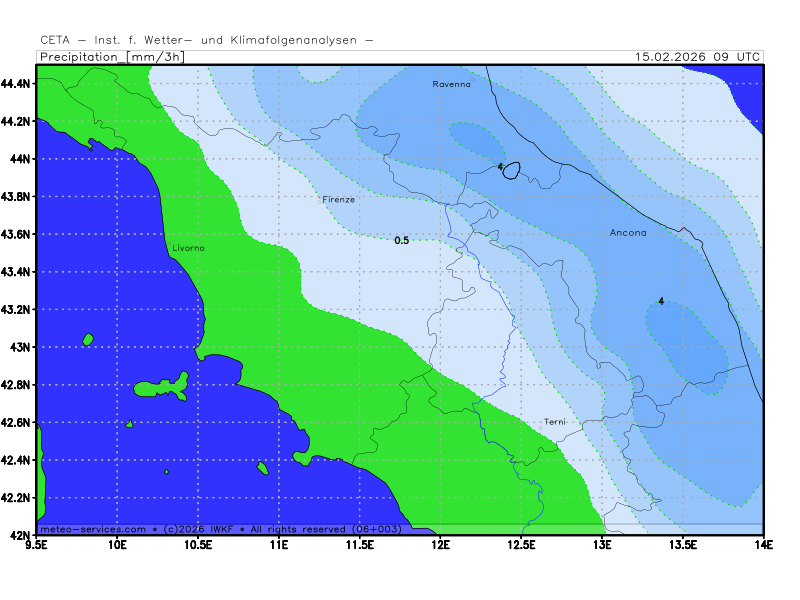Click the bold San Marino border outline

511,171
